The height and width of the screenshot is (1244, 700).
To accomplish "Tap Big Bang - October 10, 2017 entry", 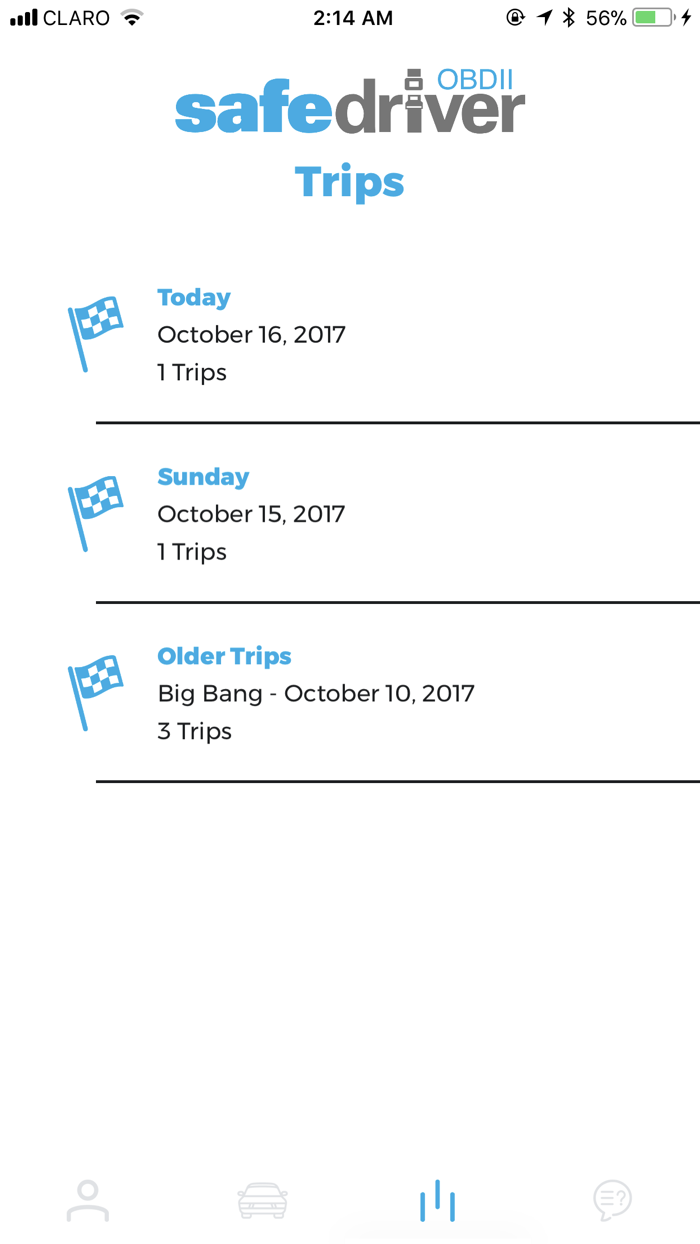I will 316,693.
